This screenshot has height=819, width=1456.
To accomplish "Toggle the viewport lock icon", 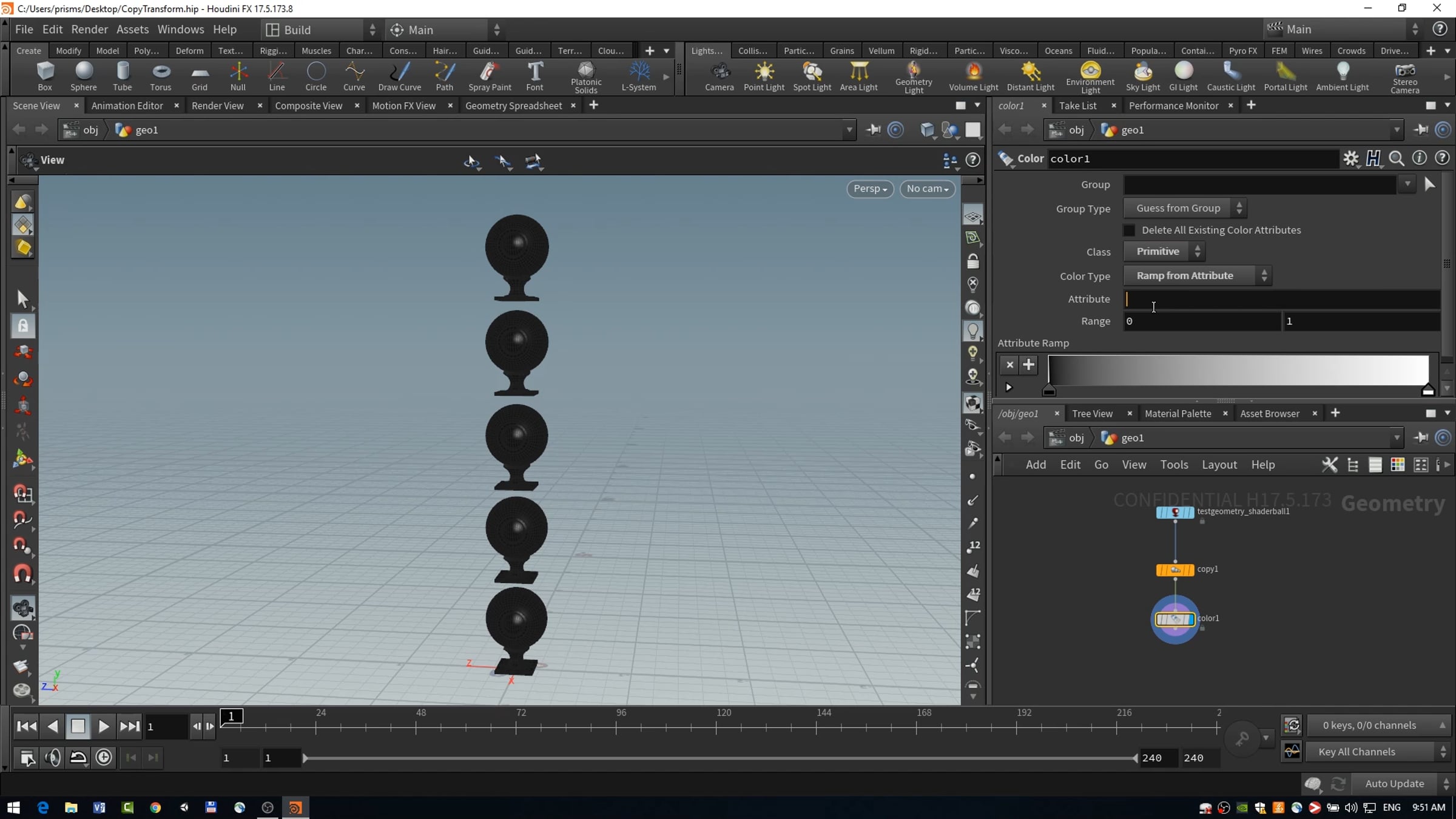I will point(972,261).
